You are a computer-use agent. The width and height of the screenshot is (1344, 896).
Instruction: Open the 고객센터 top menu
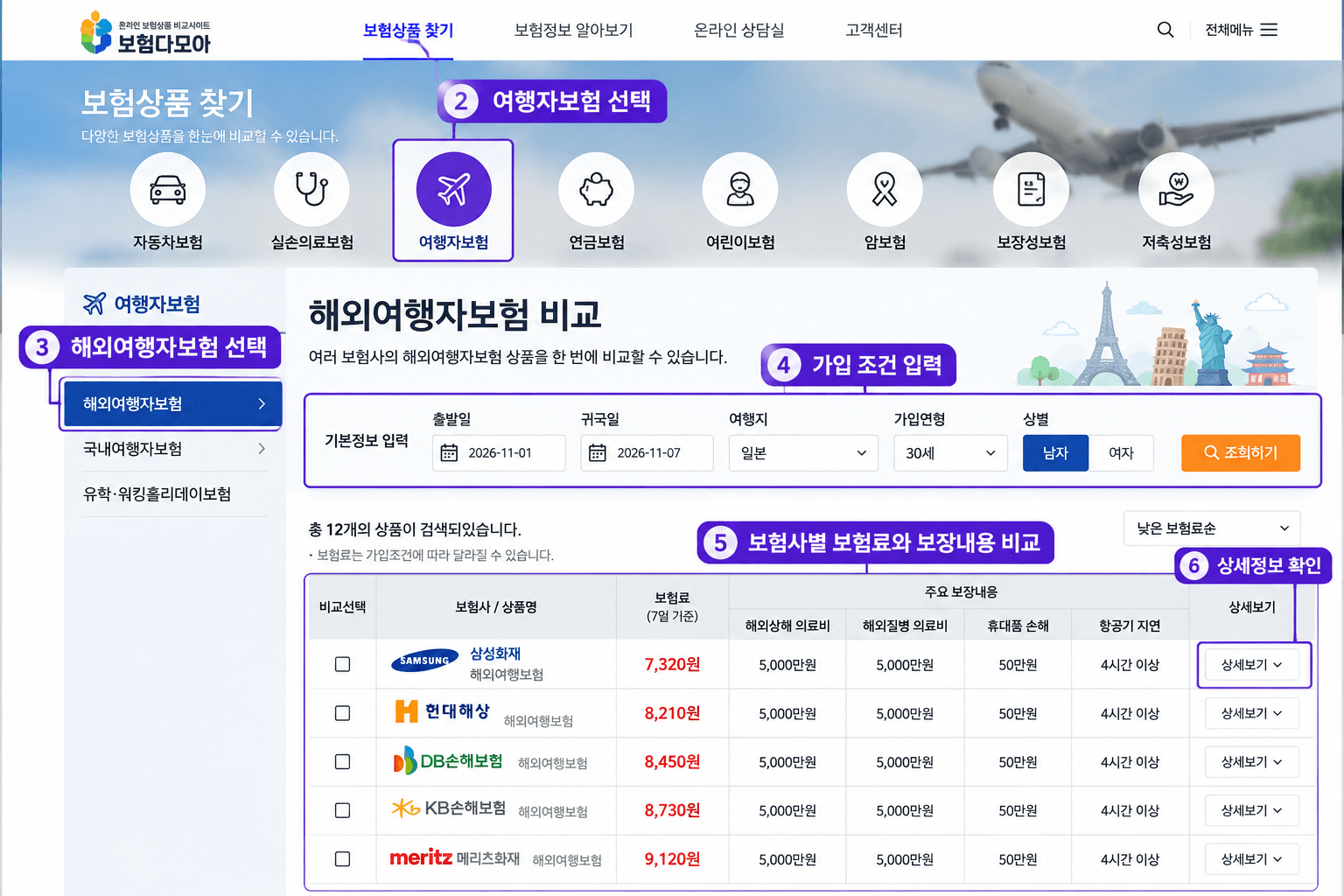873,30
